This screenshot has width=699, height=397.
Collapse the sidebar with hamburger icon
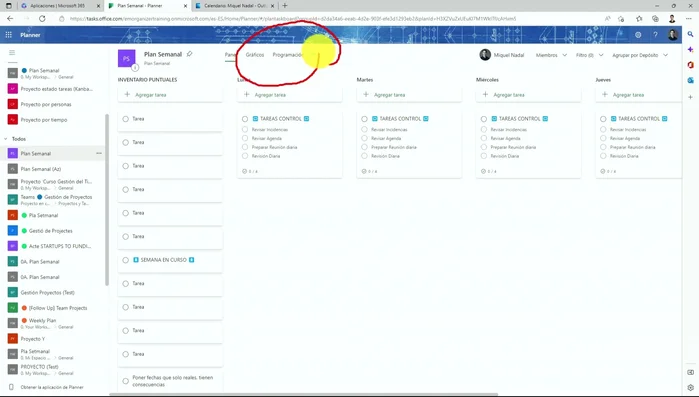coord(12,53)
